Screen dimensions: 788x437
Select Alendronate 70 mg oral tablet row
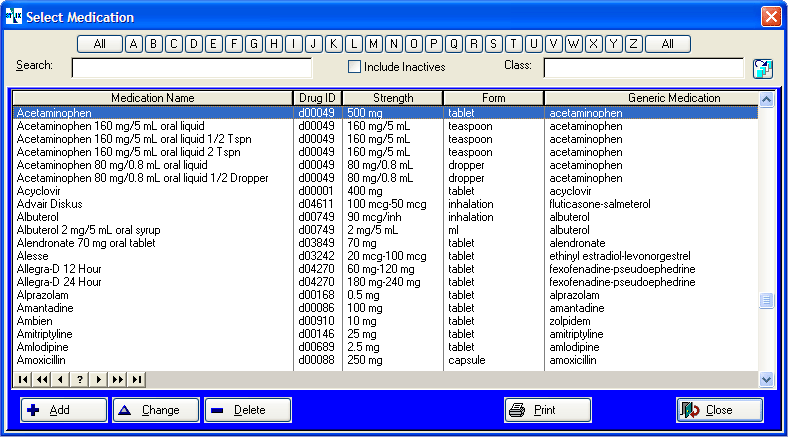click(385, 243)
